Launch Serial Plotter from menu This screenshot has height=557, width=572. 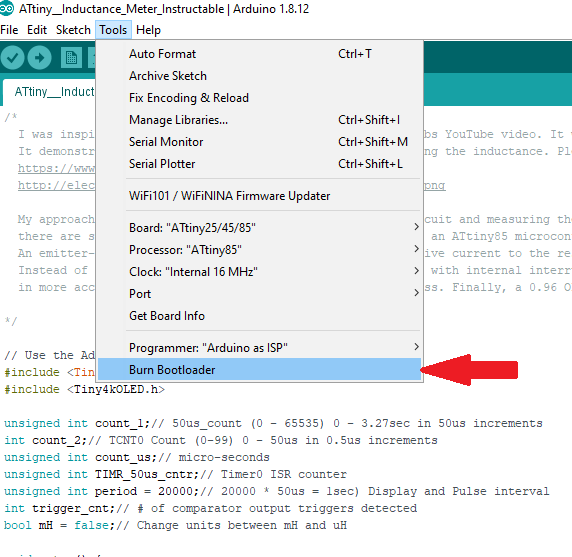(x=259, y=164)
